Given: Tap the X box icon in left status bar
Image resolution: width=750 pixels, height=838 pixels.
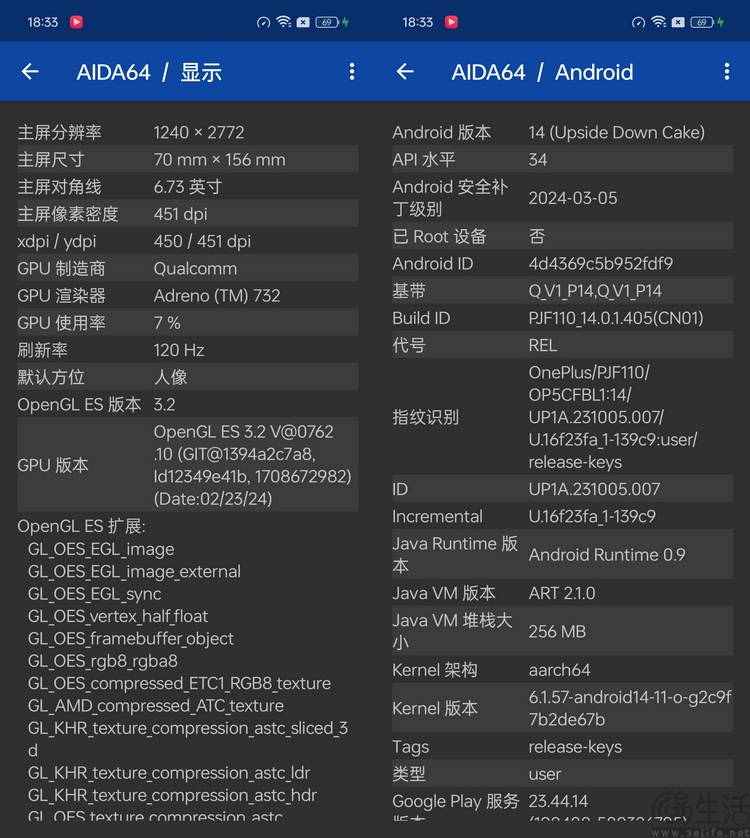Looking at the screenshot, I should click(303, 22).
